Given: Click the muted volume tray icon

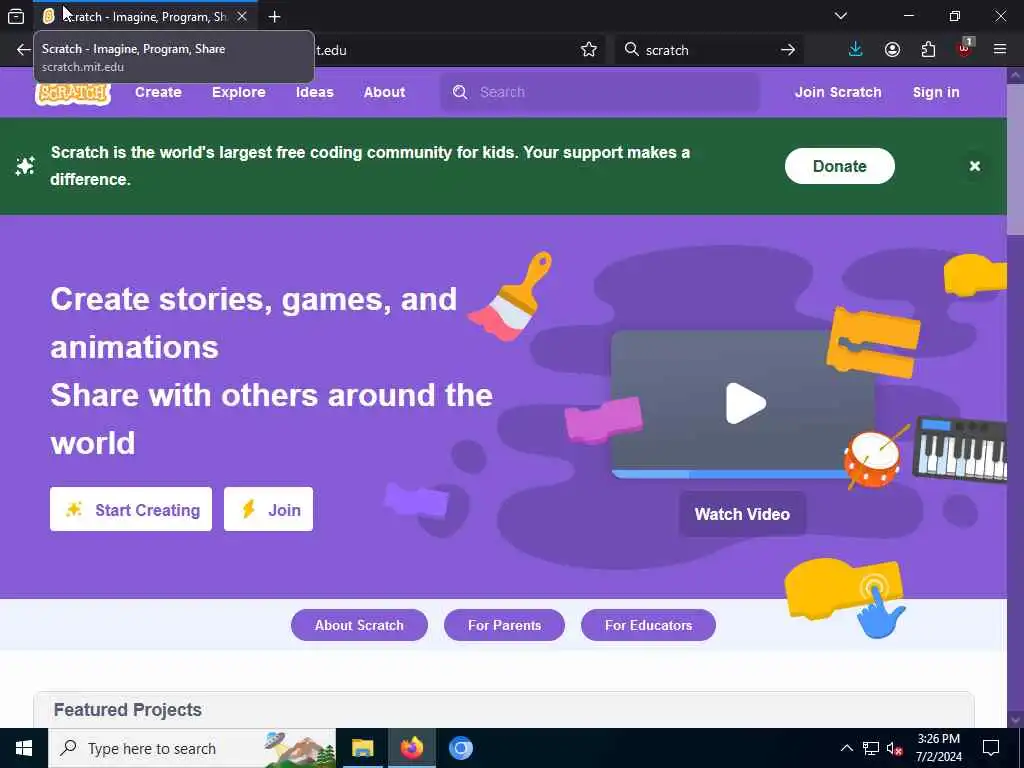Looking at the screenshot, I should tap(895, 749).
